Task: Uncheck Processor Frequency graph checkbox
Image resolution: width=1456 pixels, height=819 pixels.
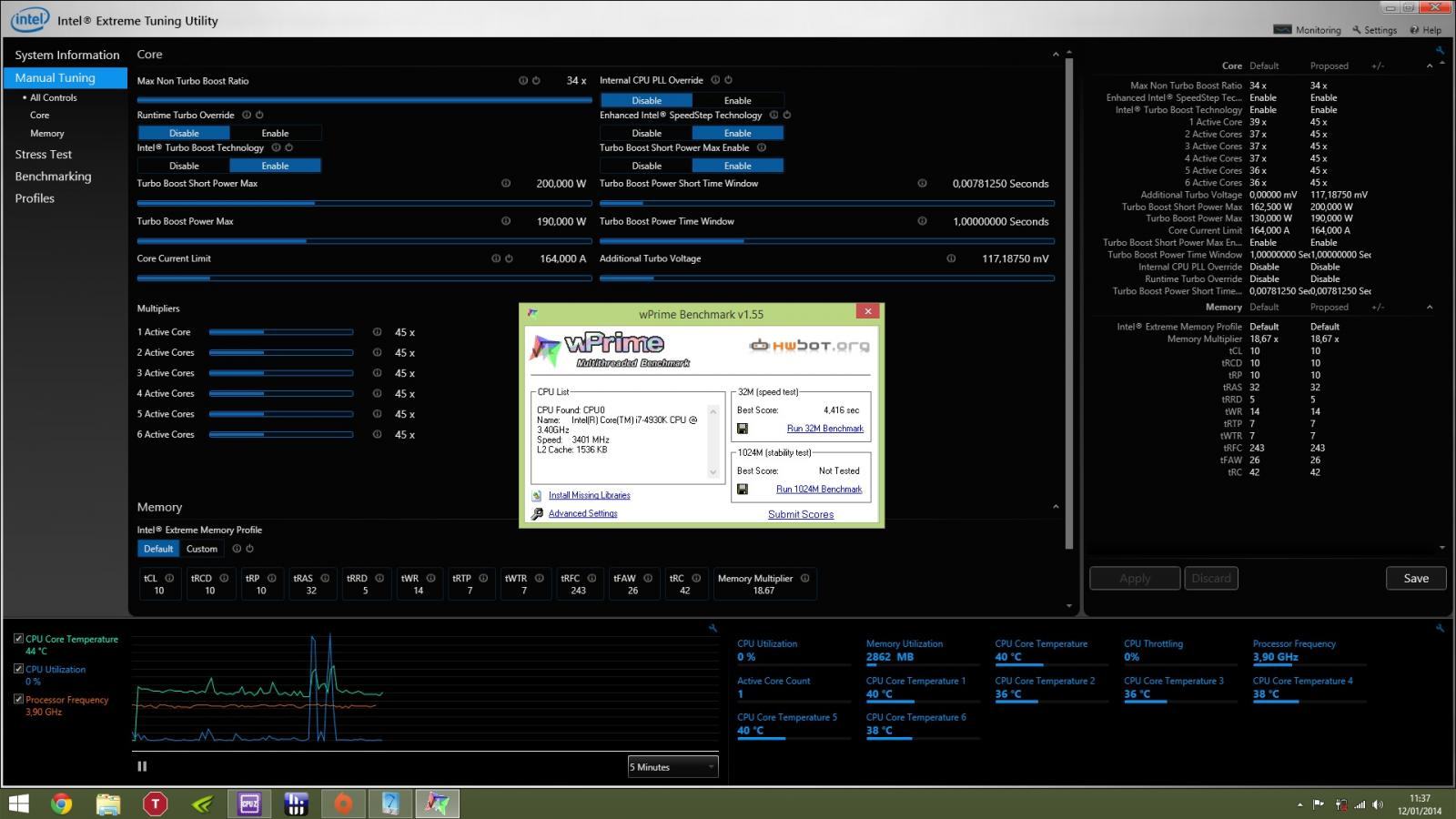Action: 18,699
